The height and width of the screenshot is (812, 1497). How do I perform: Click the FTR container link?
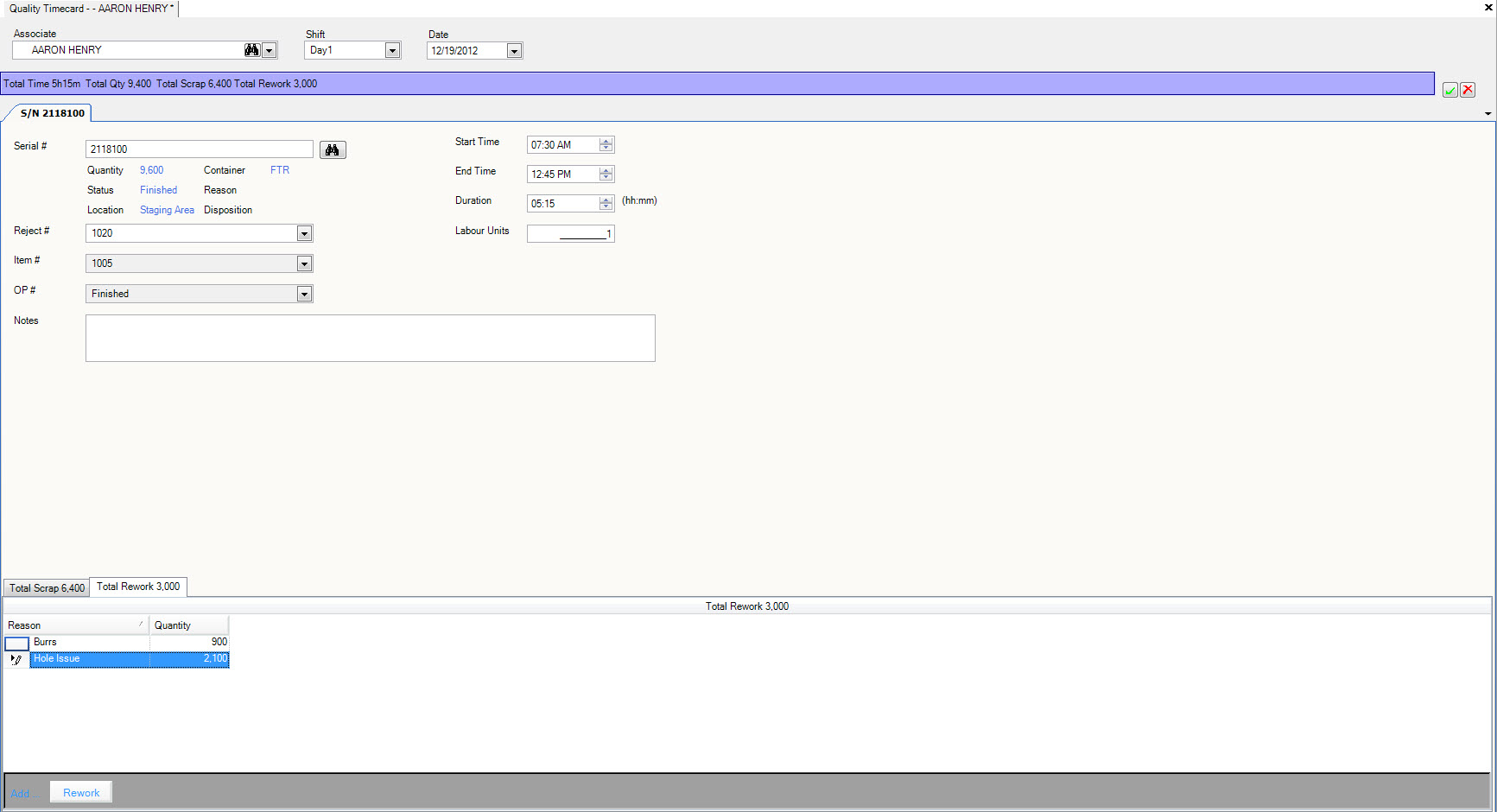pos(280,170)
